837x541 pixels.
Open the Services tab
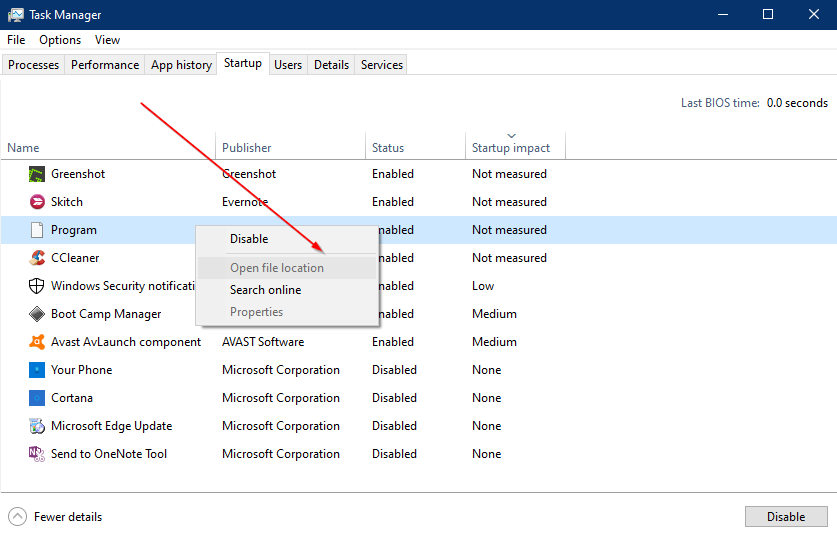(381, 65)
